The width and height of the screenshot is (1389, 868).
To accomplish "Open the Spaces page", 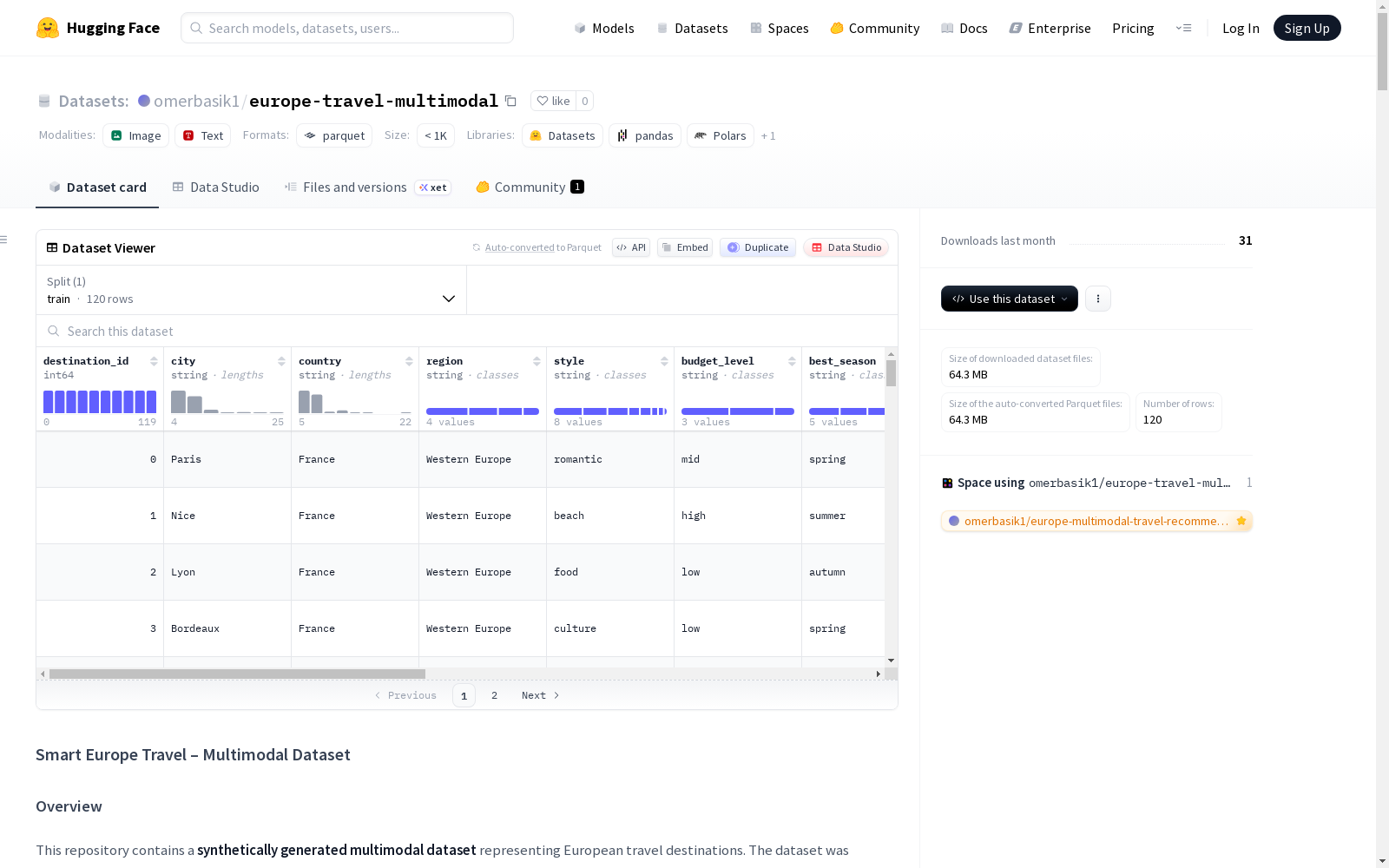I will pos(780,28).
